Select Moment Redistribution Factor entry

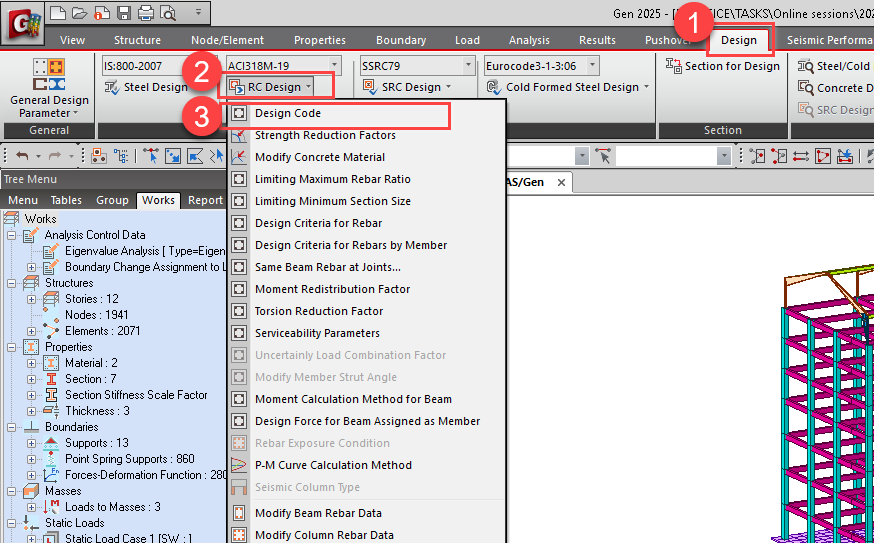tap(368, 289)
